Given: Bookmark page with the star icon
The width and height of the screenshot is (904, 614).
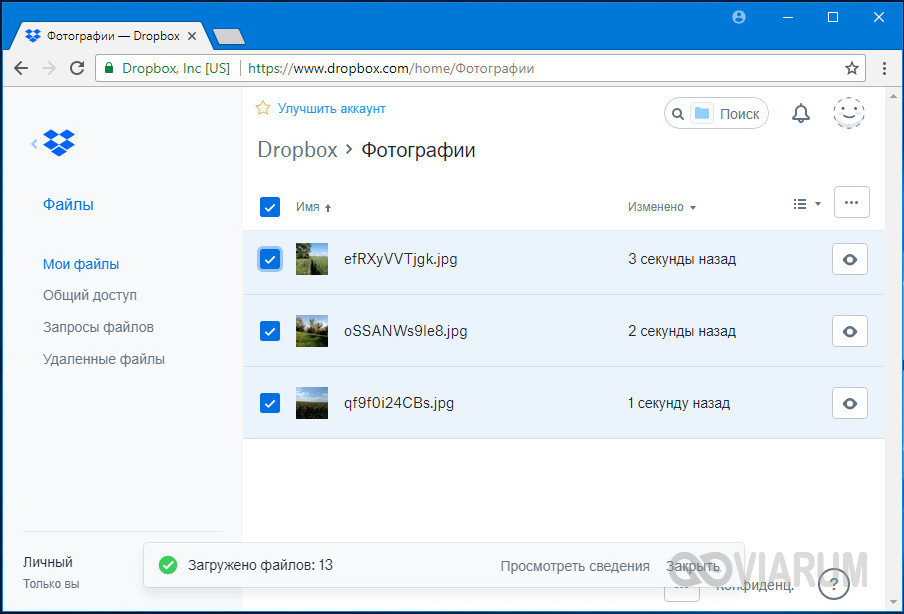Looking at the screenshot, I should click(x=852, y=69).
